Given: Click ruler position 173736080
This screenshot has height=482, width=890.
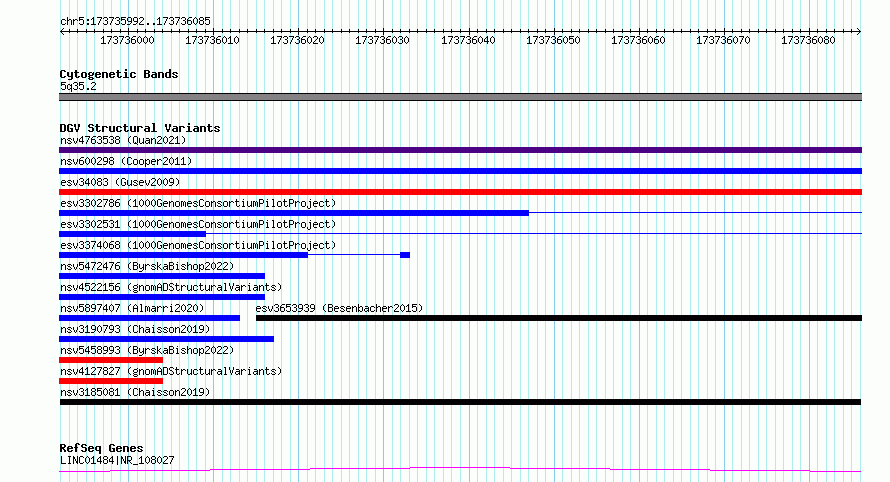Looking at the screenshot, I should click(809, 40).
